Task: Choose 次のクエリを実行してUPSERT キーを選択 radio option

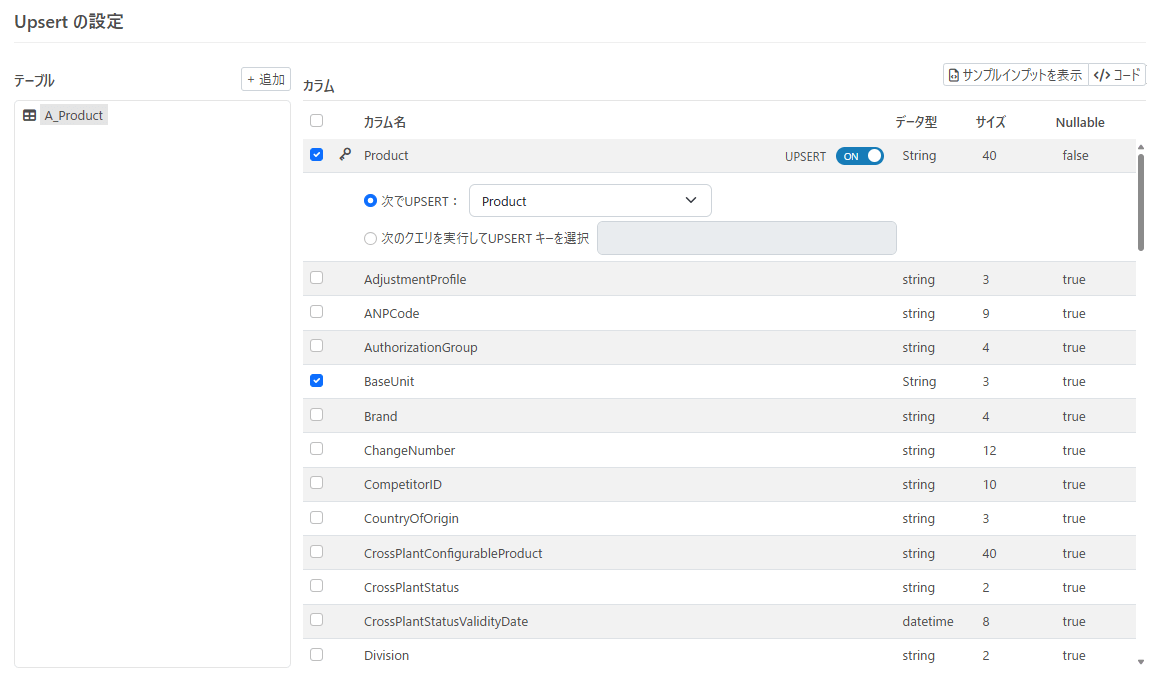Action: 371,239
